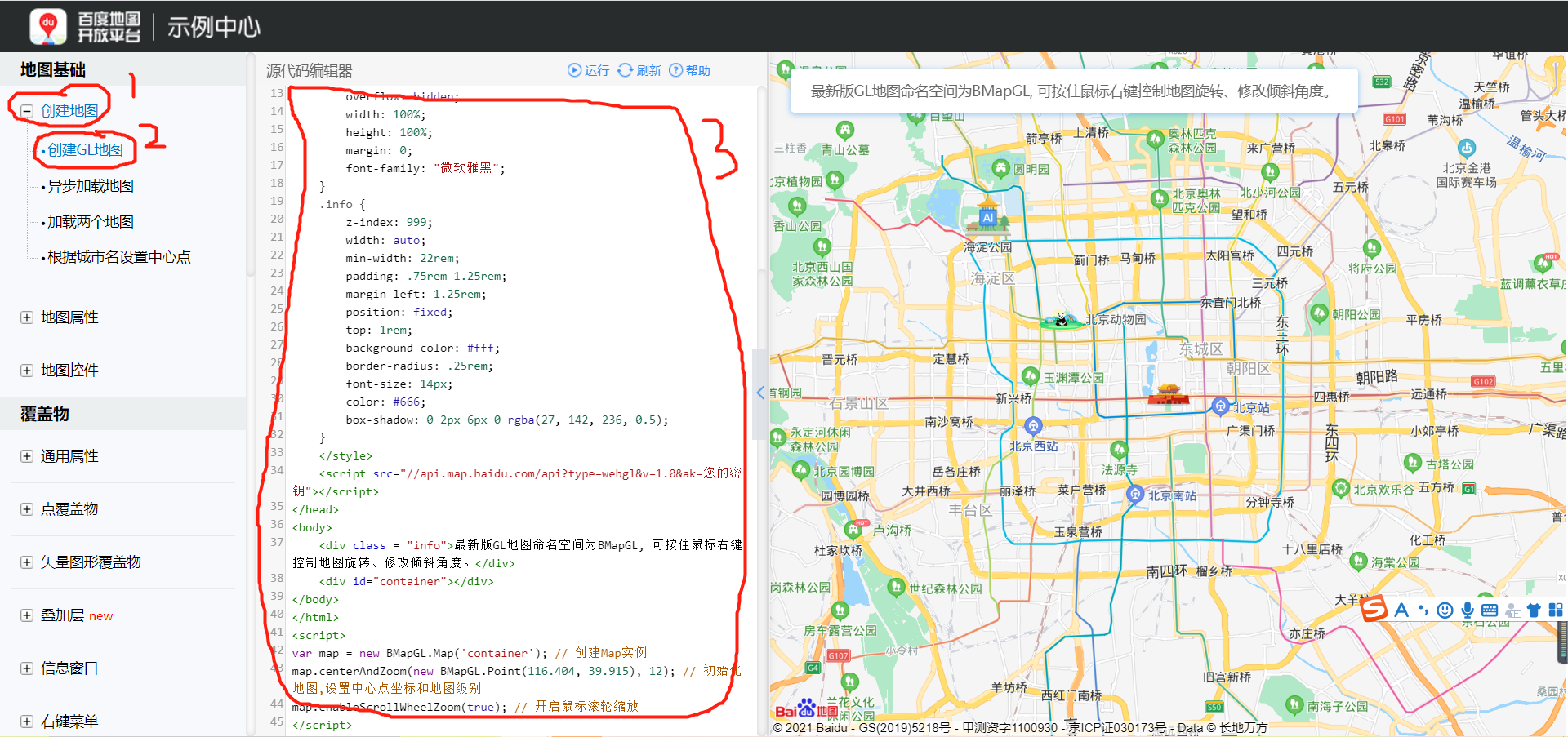The width and height of the screenshot is (1568, 737).
Task: Click the 'var map = new BMapGL.Map' code line
Action: pyautogui.click(x=469, y=653)
